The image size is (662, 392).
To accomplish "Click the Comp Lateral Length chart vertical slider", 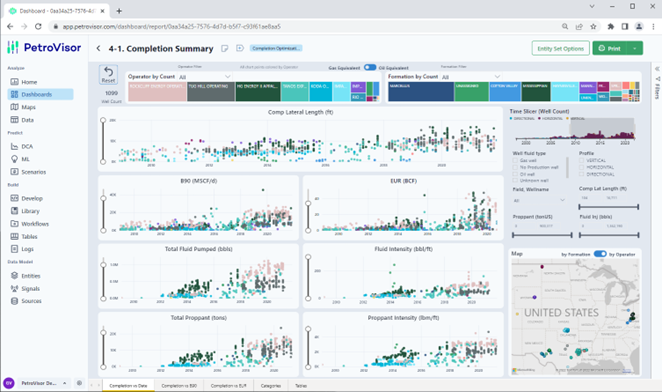I will point(103,141).
